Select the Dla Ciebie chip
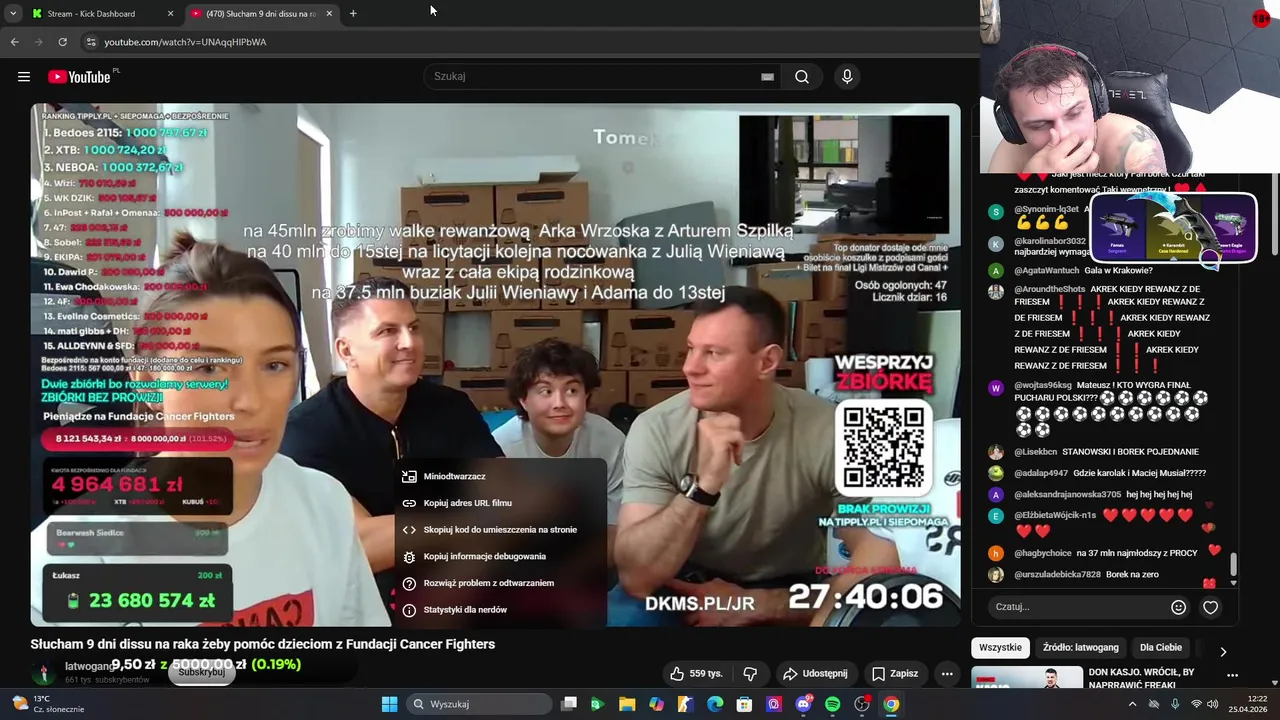This screenshot has width=1280, height=720. pyautogui.click(x=1161, y=648)
